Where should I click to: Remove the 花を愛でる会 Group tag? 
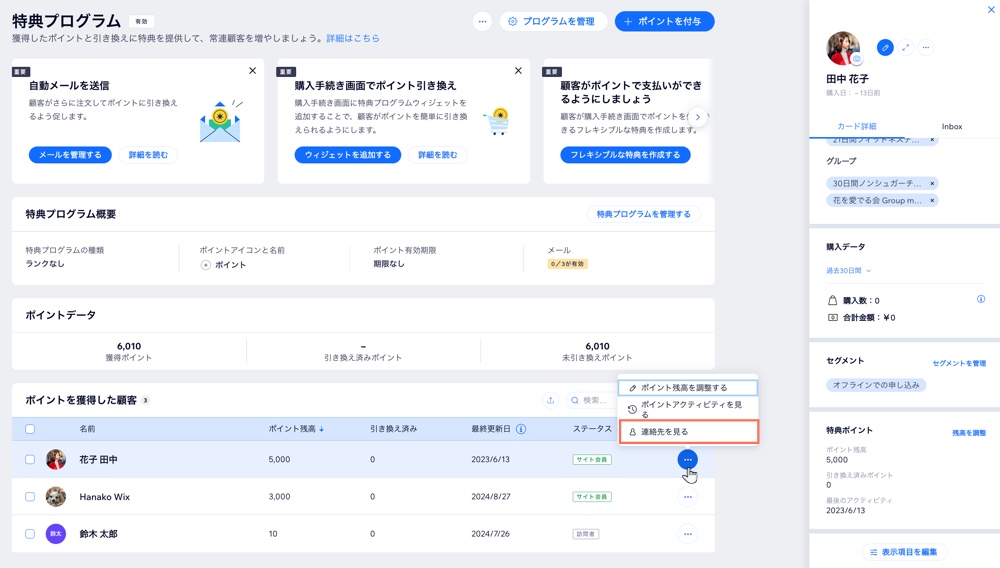pos(932,200)
